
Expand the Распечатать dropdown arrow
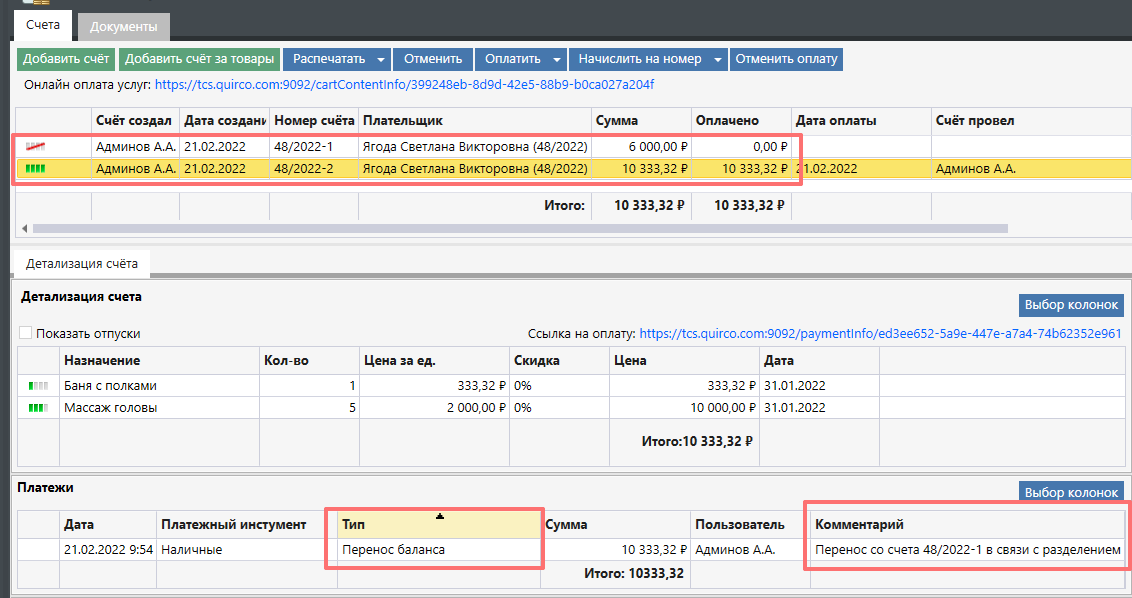(x=381, y=59)
